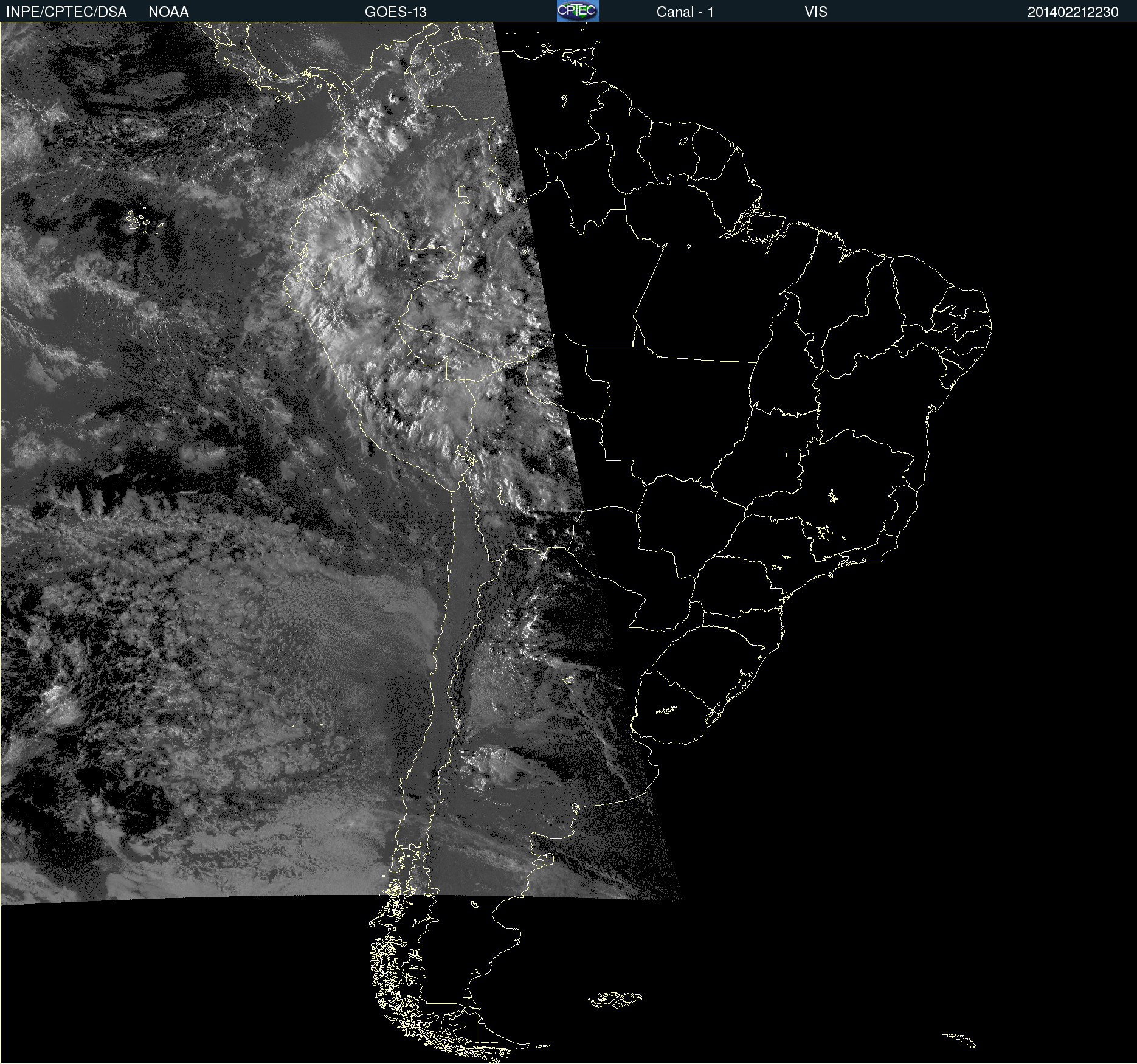
Task: Click the VIS channel label
Action: [816, 12]
